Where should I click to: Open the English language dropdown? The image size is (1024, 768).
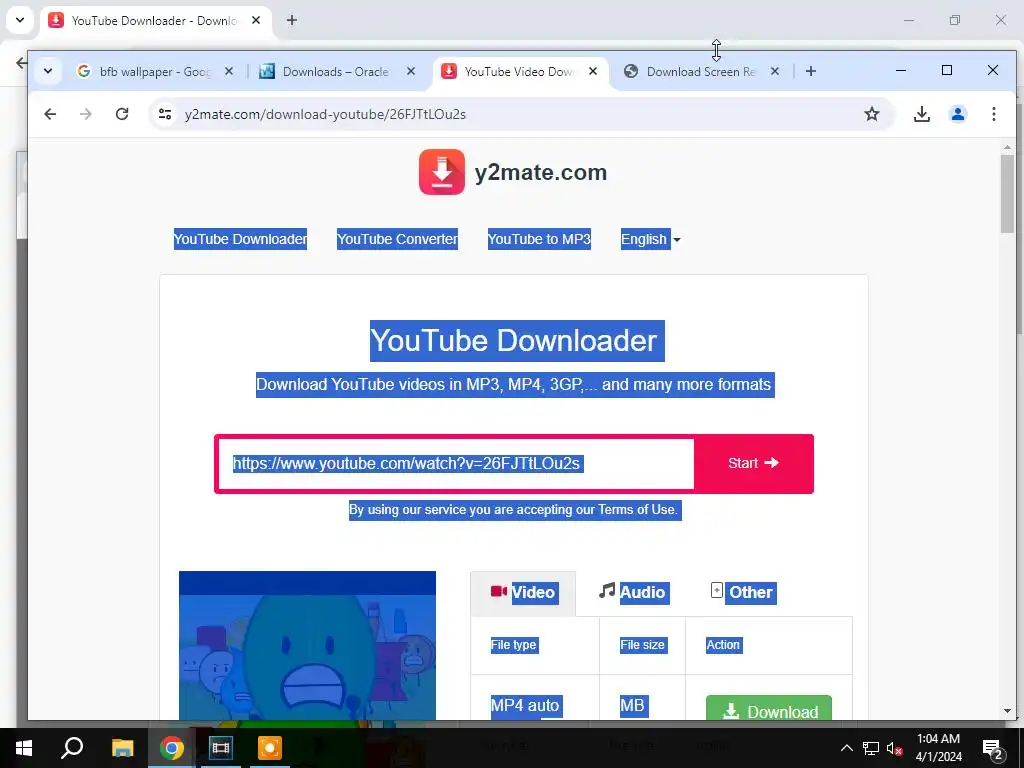[650, 239]
